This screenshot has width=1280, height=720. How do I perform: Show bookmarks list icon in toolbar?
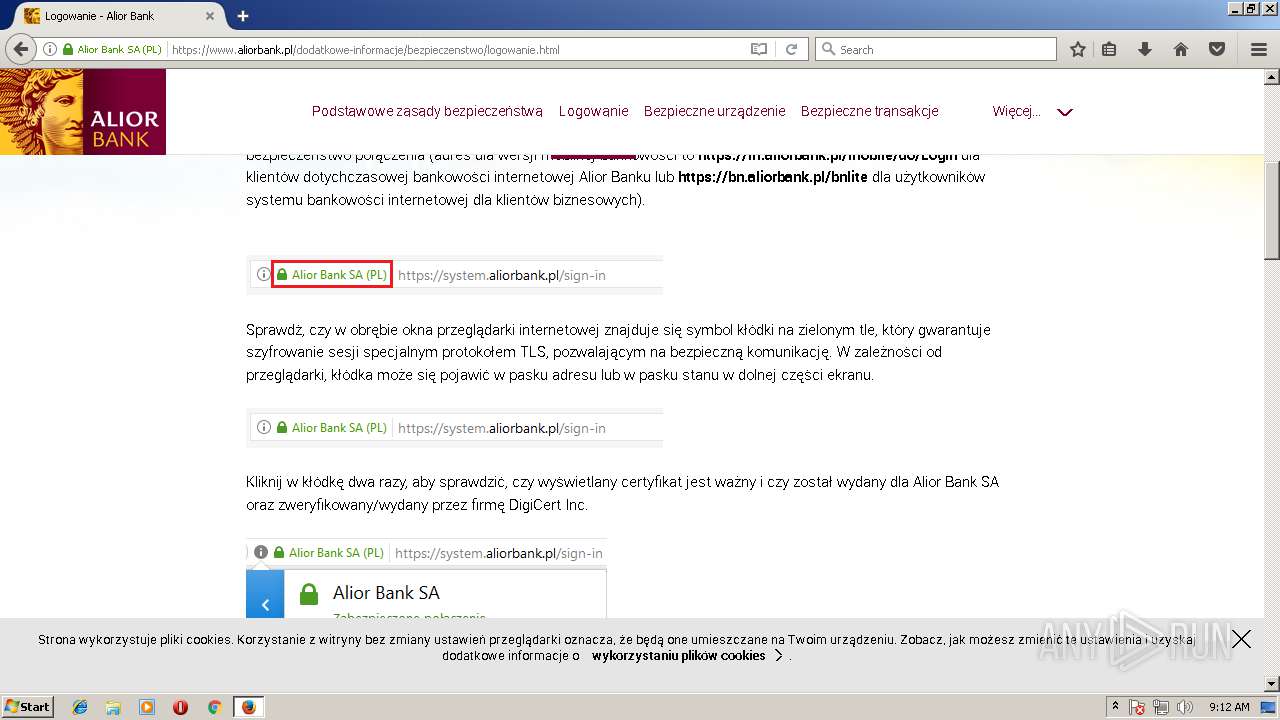click(x=1109, y=49)
